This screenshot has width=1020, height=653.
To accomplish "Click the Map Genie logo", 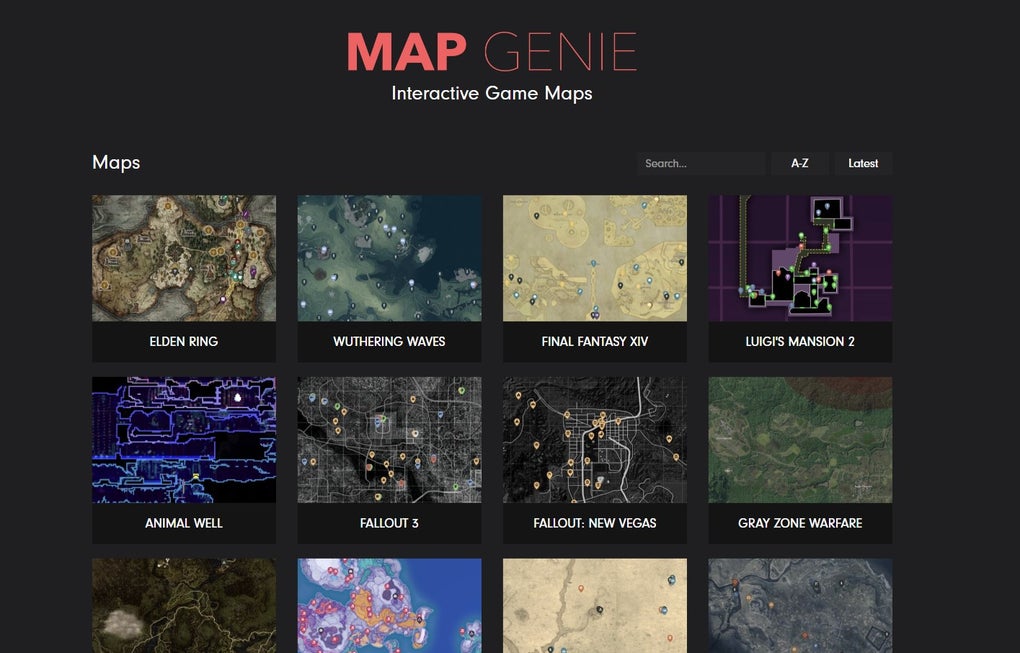I will coord(492,52).
